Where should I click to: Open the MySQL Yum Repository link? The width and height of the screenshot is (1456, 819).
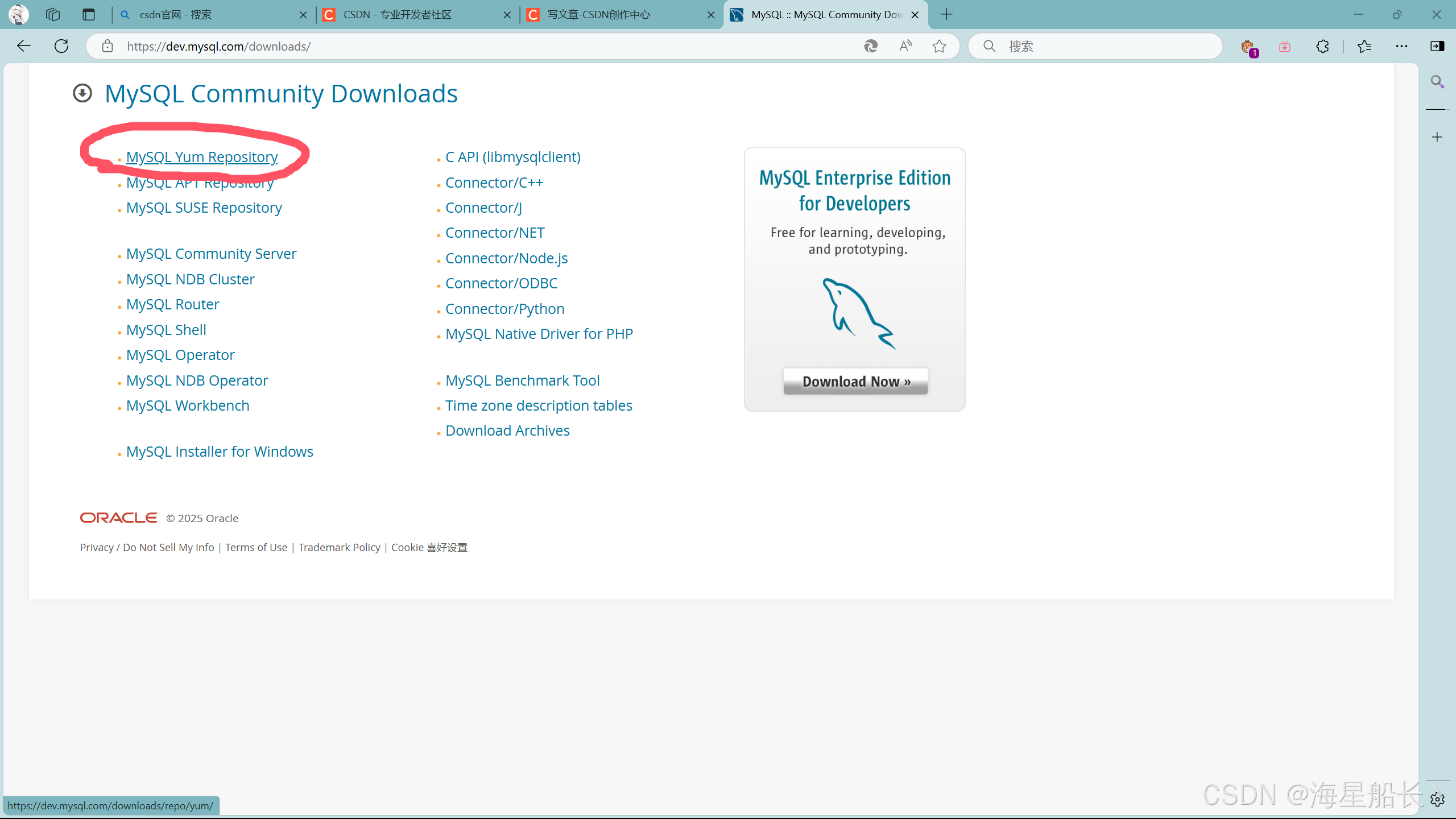point(202,157)
